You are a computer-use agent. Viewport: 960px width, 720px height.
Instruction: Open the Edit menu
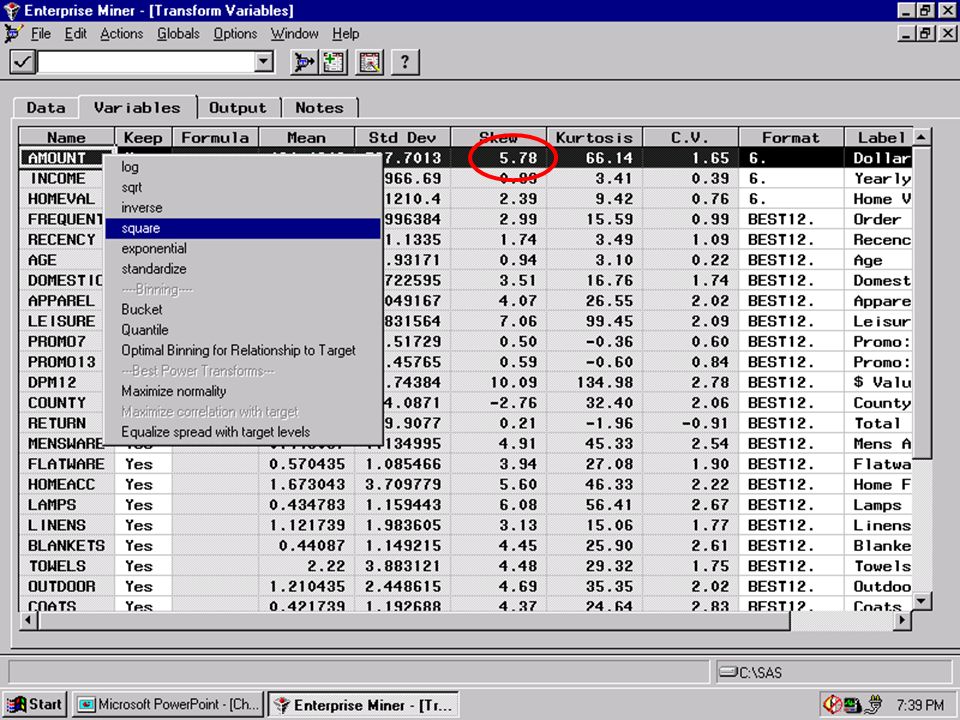76,34
